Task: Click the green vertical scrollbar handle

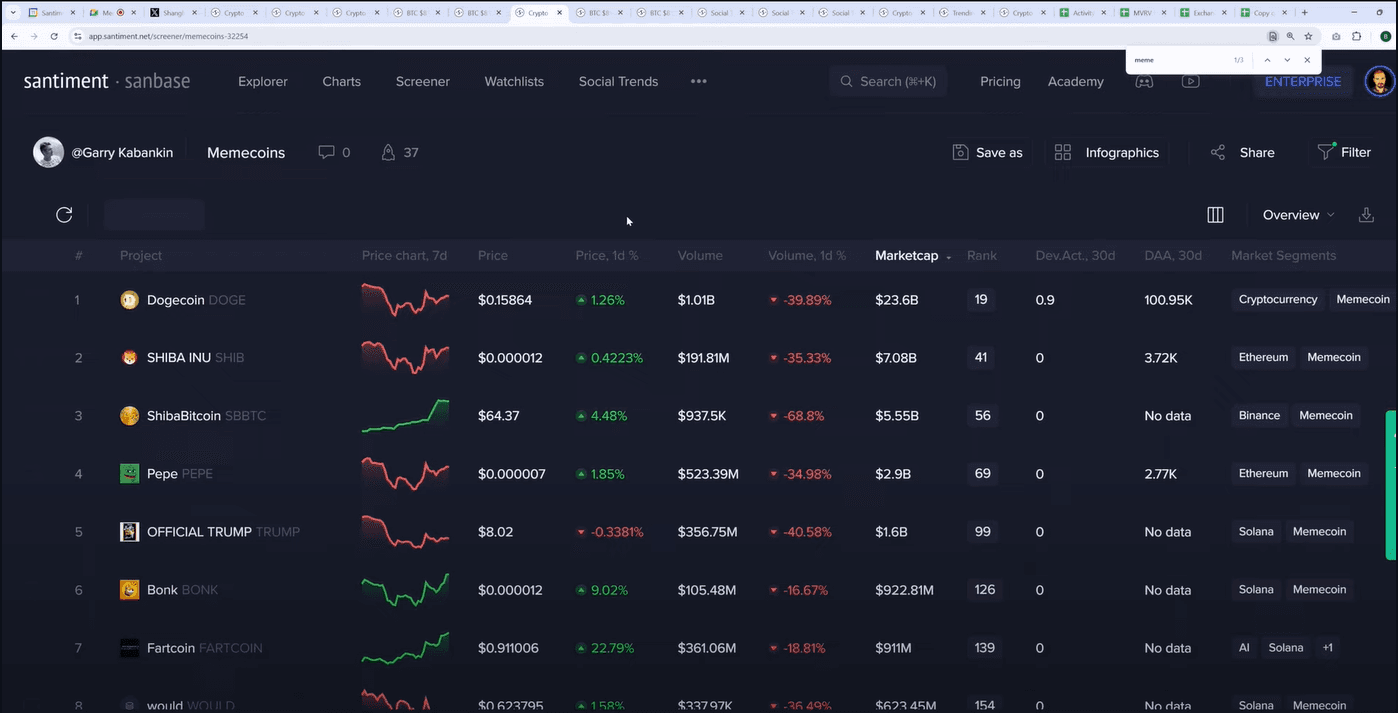Action: (x=1390, y=485)
